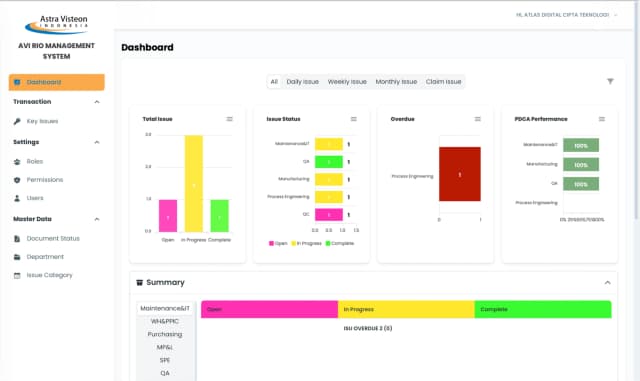Open Issue Status chart menu icon
Screen dimensions: 640x381
click(353, 119)
